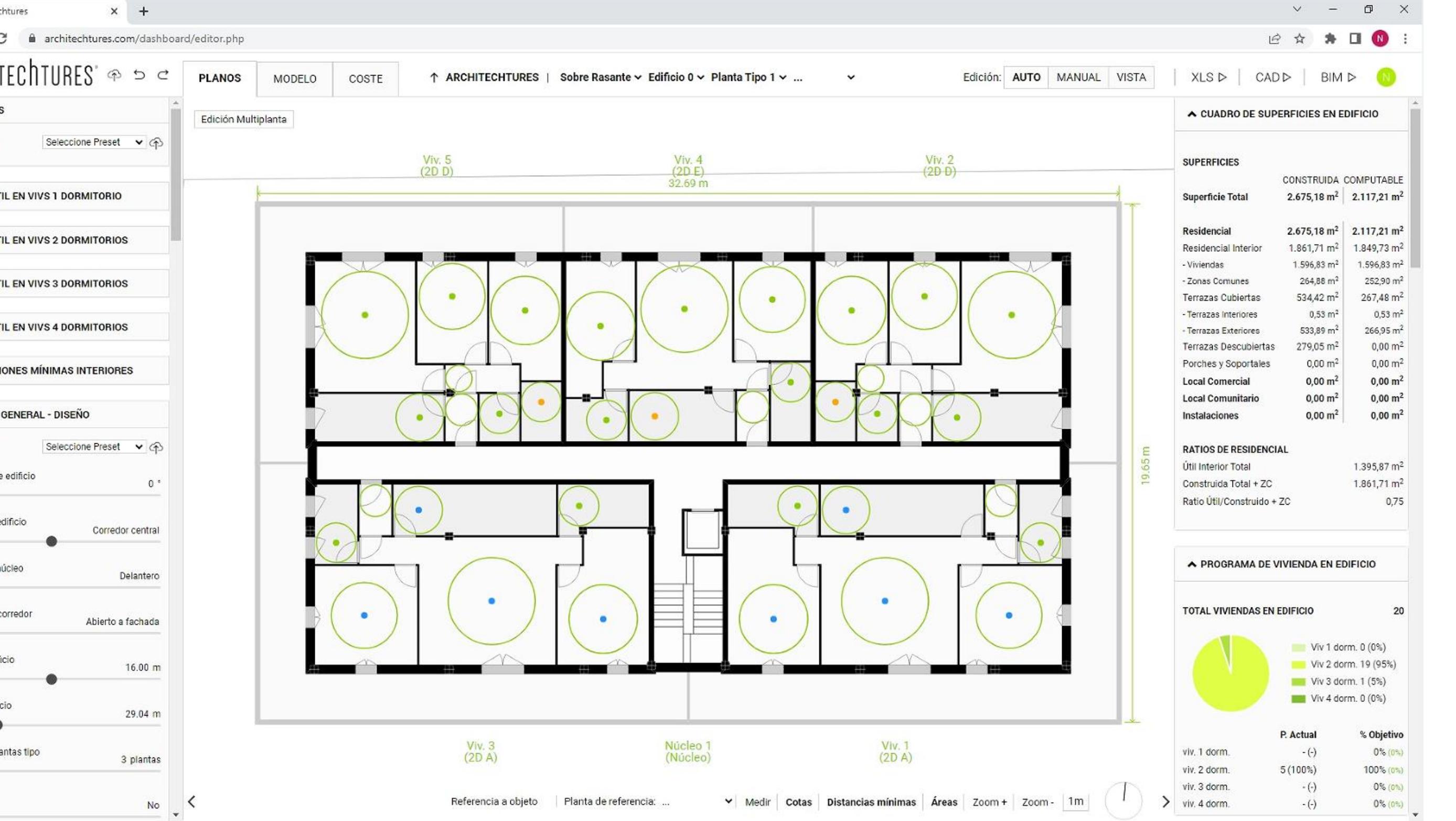Screen dimensions: 1456x821
Task: Bookmark this page with the star icon
Action: coord(1299,38)
